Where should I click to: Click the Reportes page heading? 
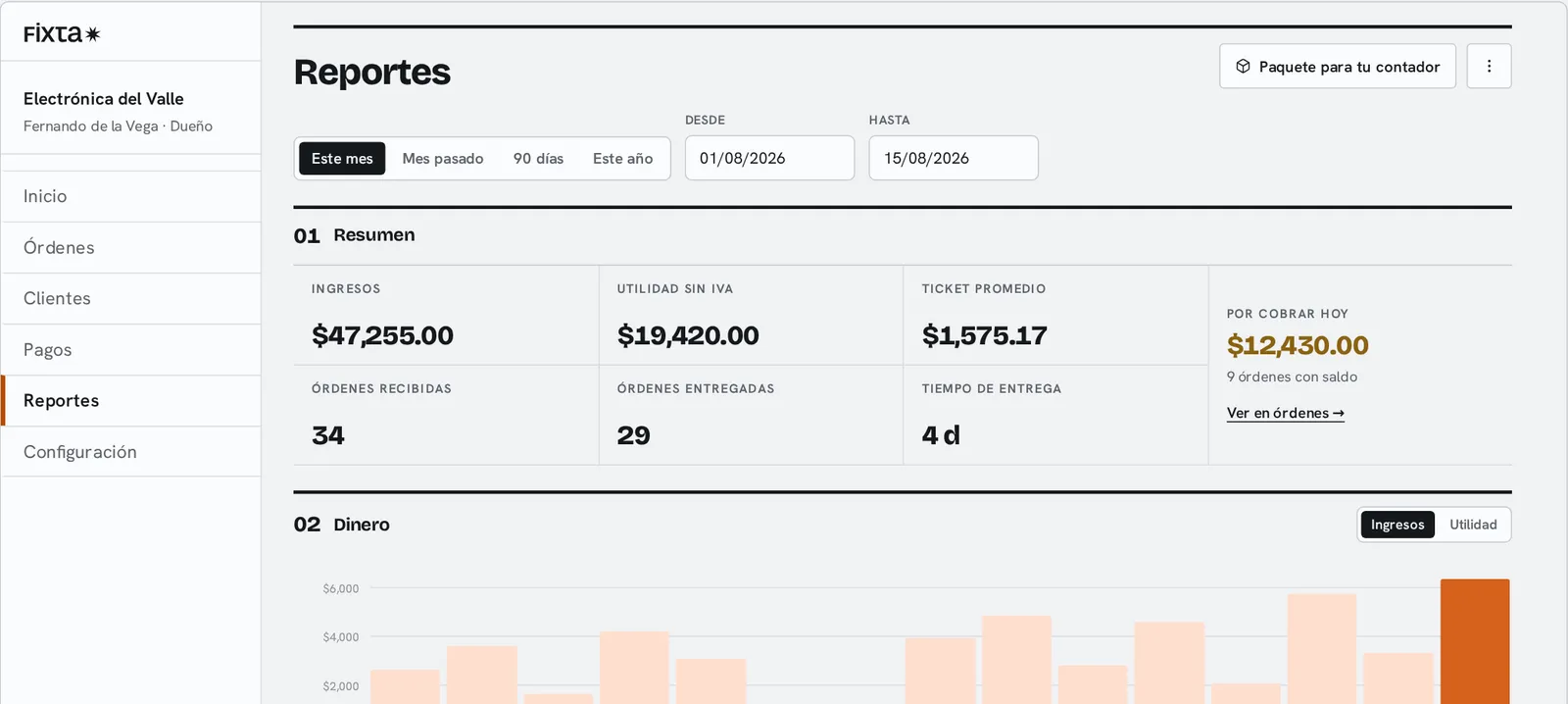[x=372, y=72]
